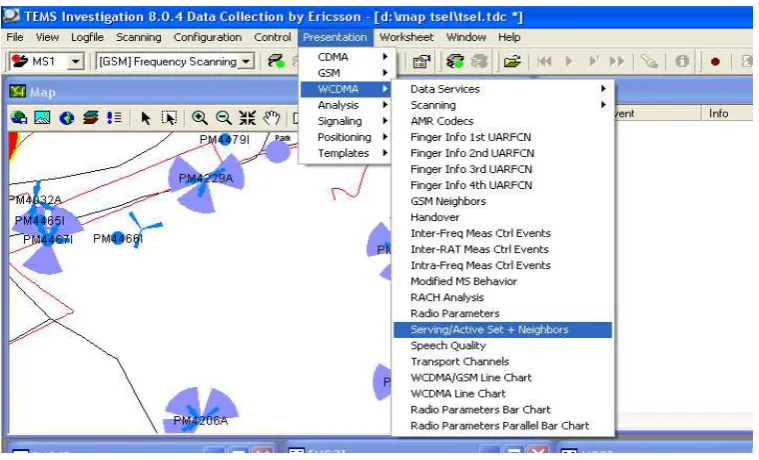Screen dimensions: 759x460
Task: Expand the Signaling submenu
Action: pos(346,121)
